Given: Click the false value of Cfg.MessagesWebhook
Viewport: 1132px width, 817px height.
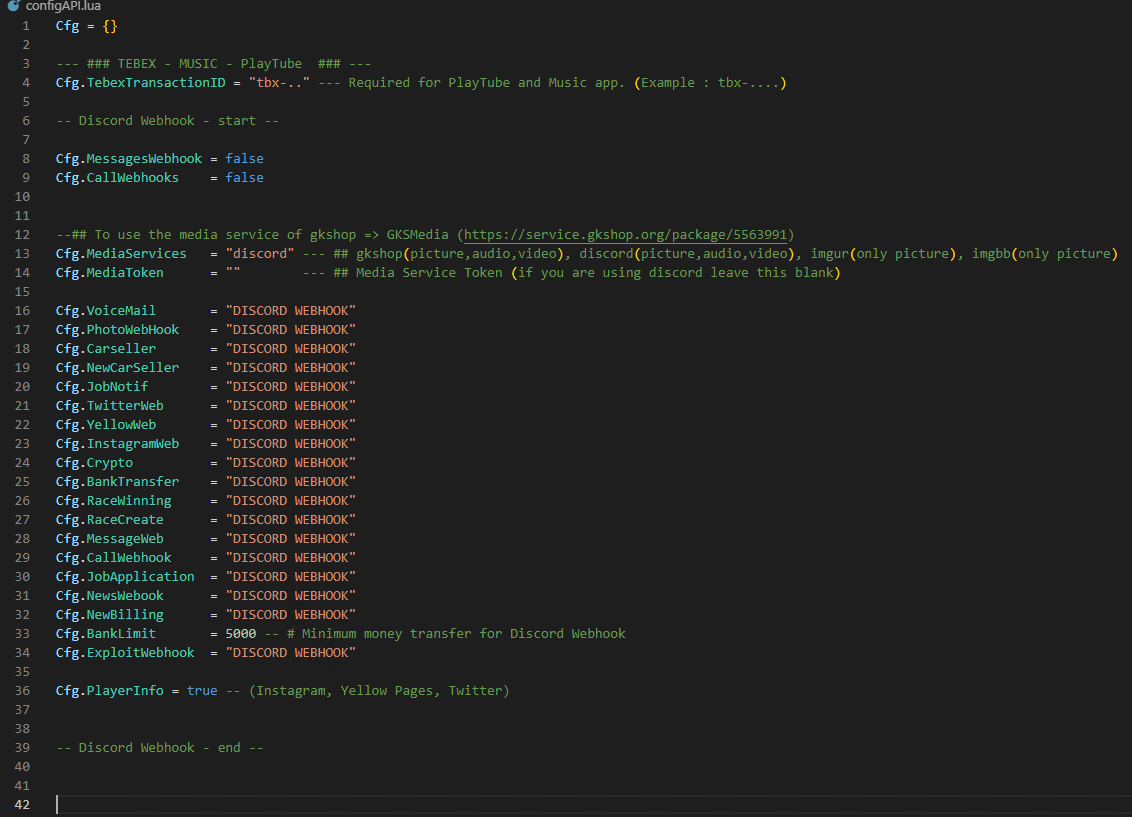Looking at the screenshot, I should (244, 158).
